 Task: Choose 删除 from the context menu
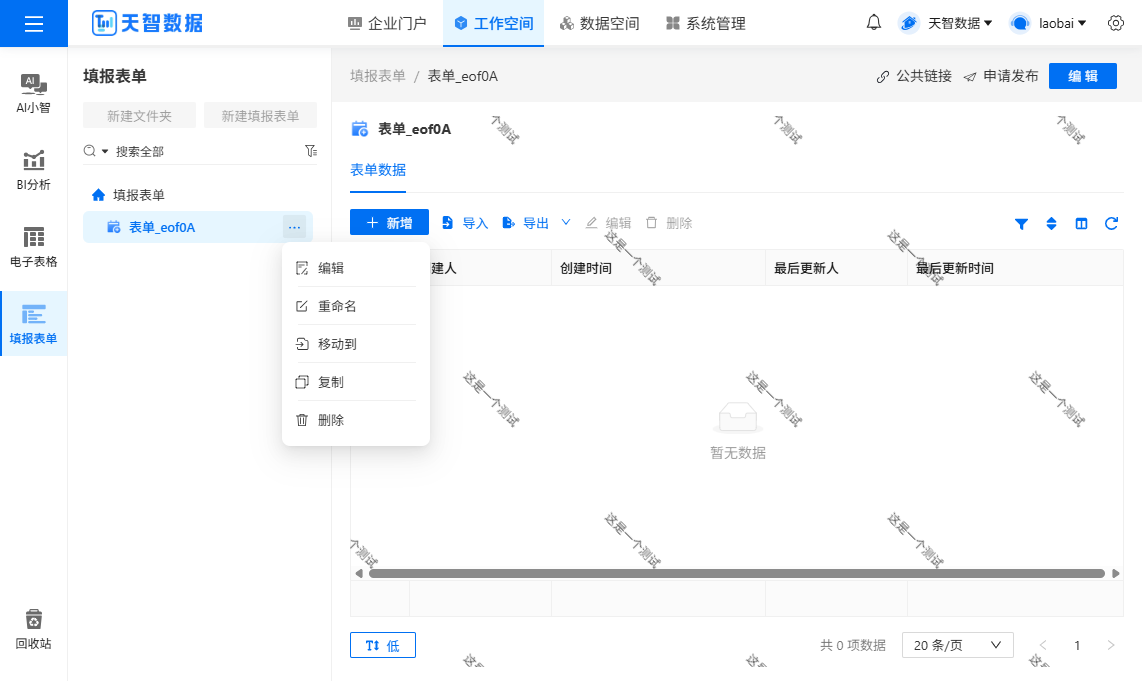(x=355, y=420)
